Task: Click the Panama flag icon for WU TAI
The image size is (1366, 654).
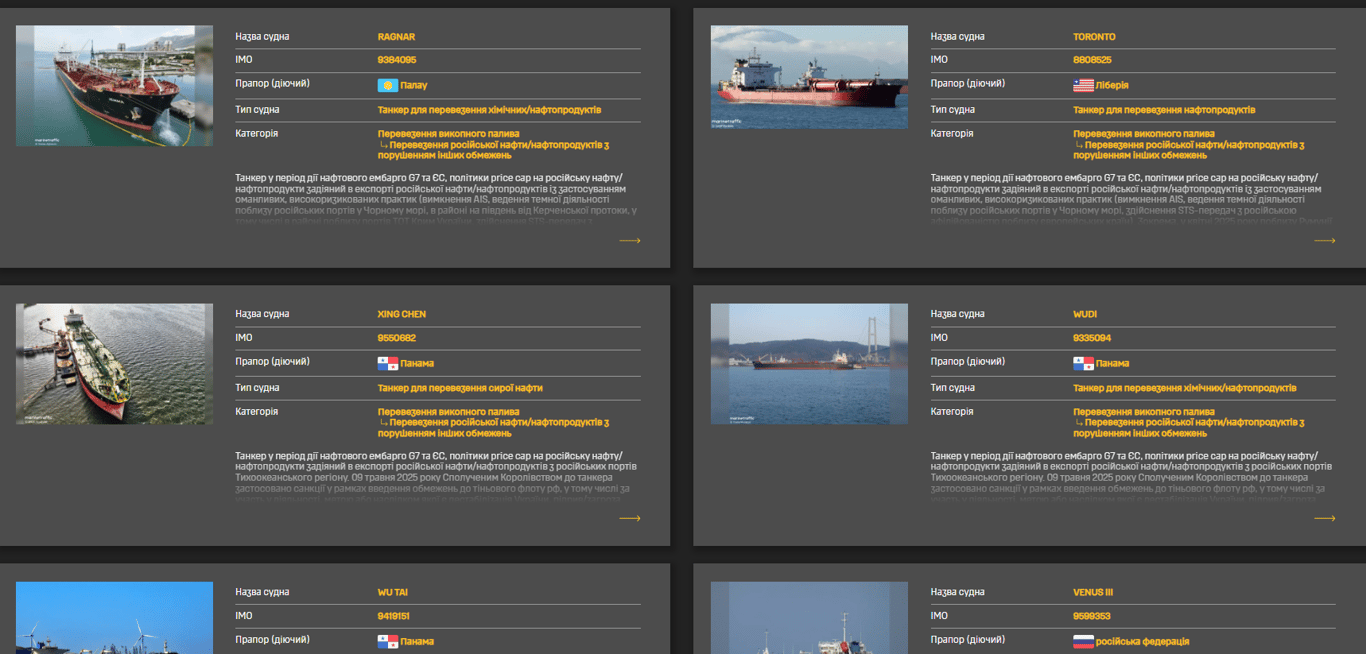Action: [387, 642]
